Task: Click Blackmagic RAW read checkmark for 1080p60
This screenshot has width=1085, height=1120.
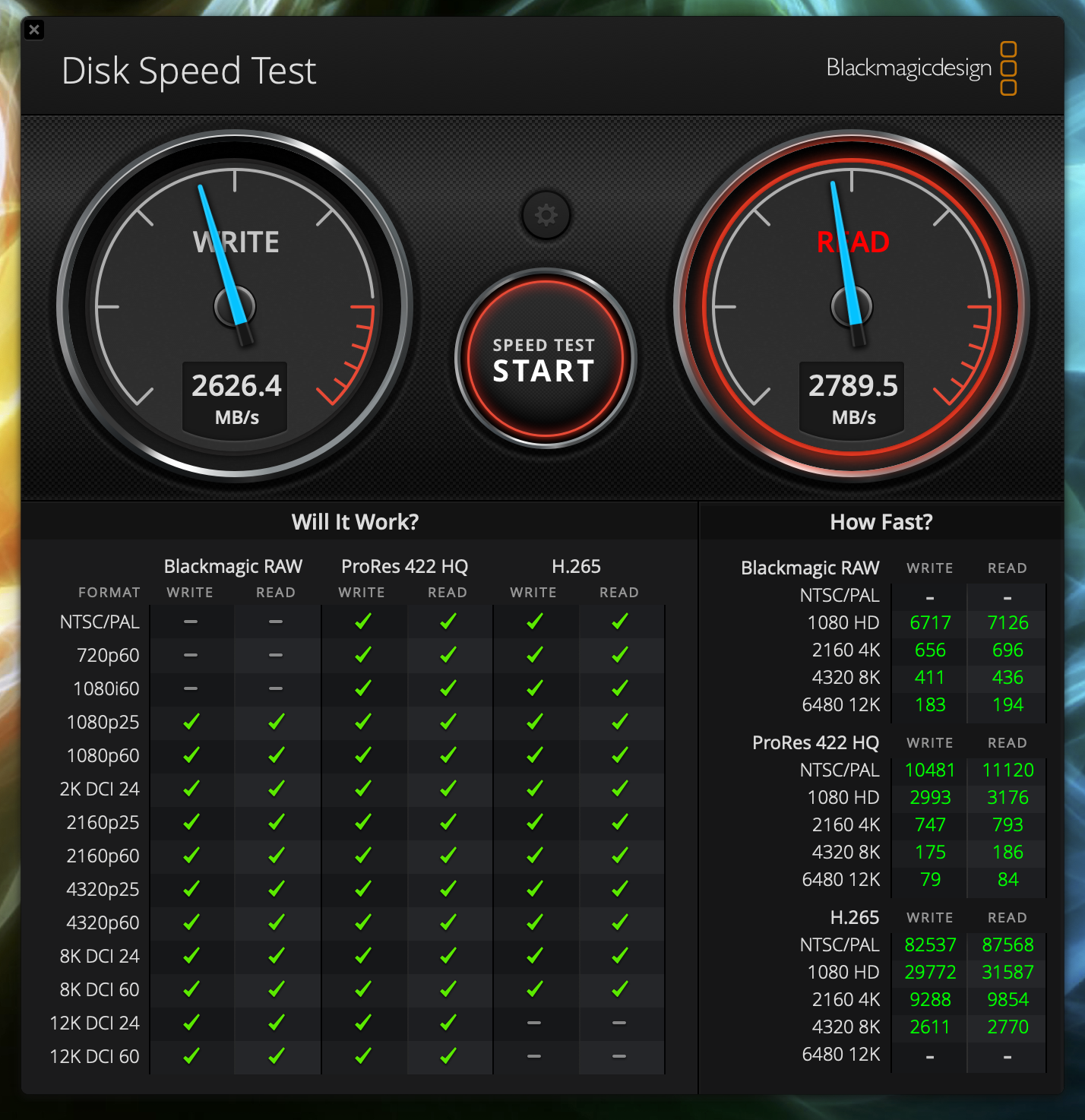Action: (276, 755)
